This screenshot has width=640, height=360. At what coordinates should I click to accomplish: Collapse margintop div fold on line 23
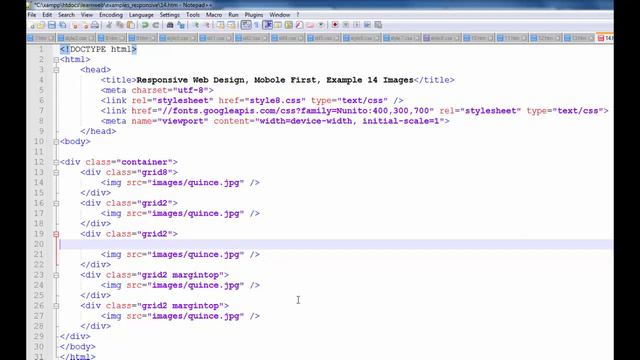tap(56, 275)
